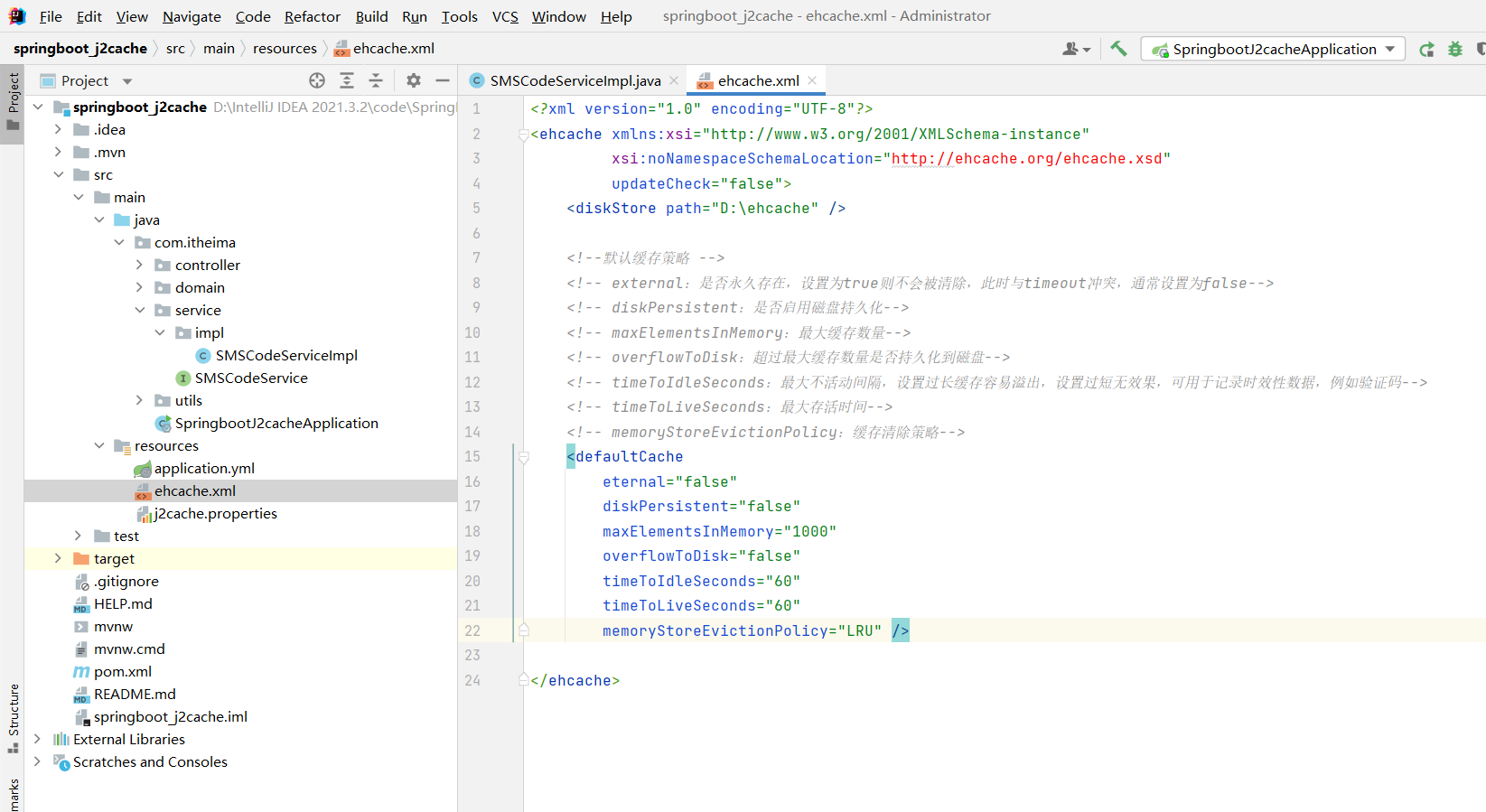Select SMSCodeServiceImpl class in tree
Viewport: 1486px width, 812px height.
[286, 355]
